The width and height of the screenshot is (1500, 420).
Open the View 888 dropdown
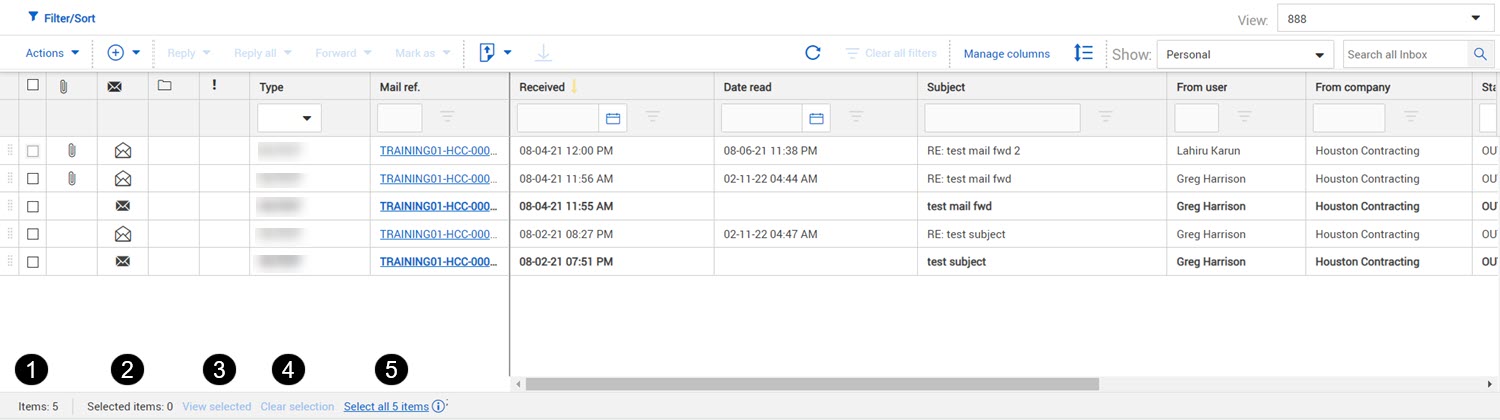point(1386,19)
